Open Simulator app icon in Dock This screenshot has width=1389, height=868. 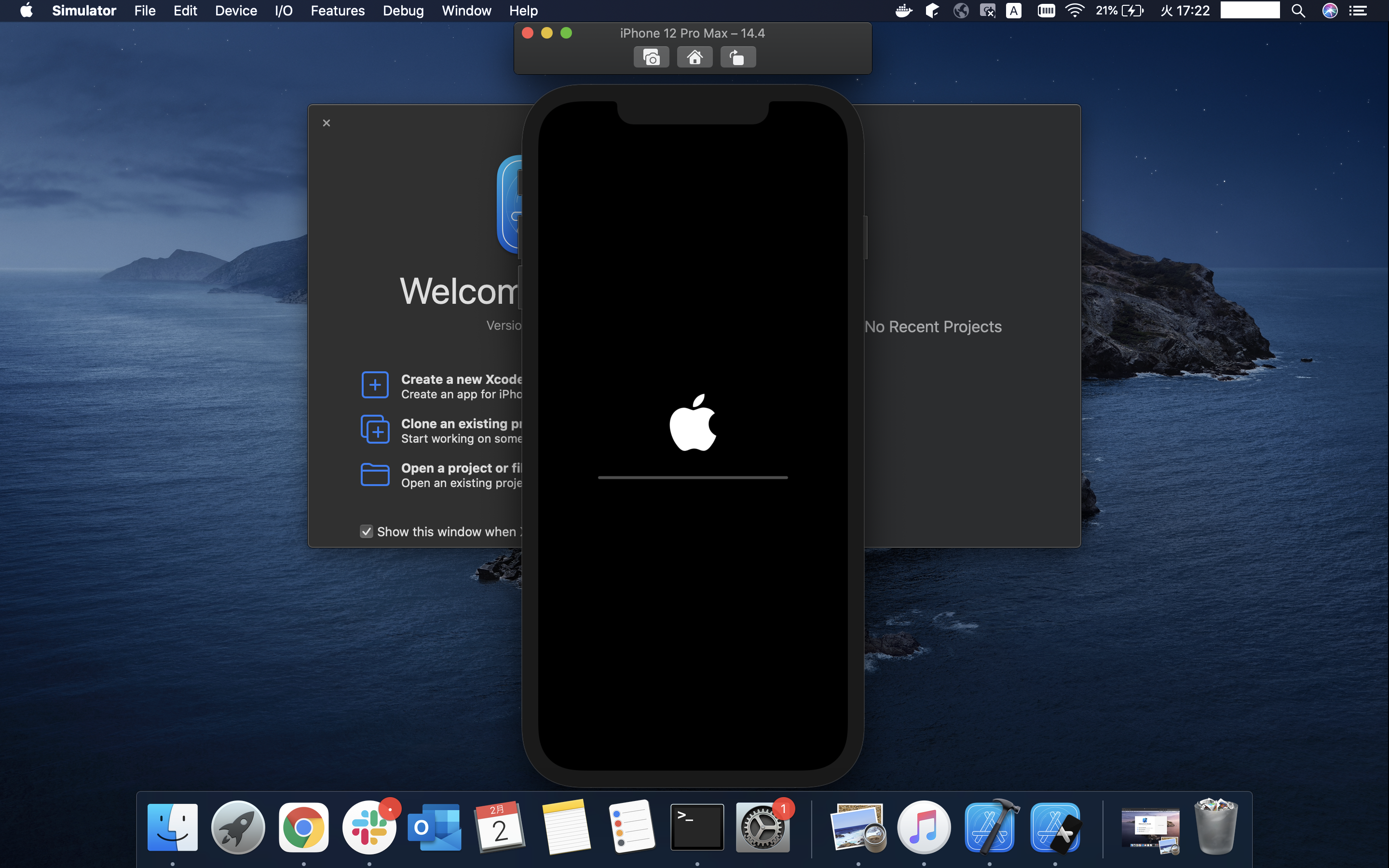[x=1056, y=827]
